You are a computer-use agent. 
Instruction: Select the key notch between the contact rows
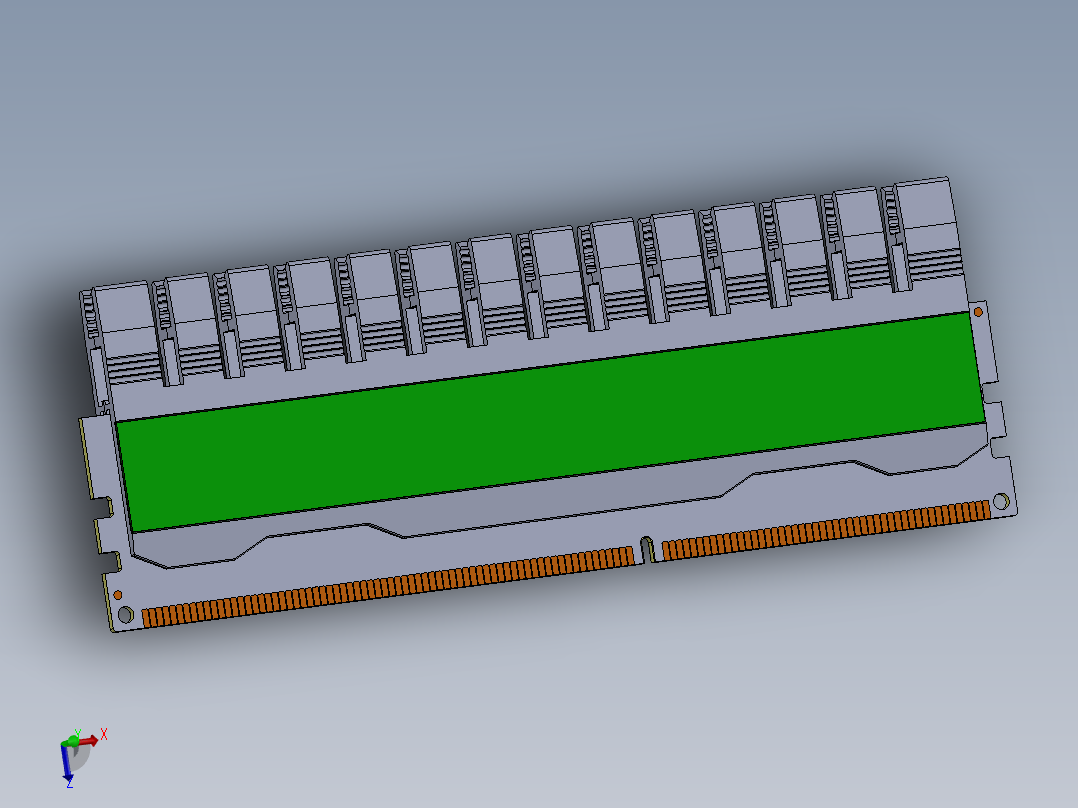[646, 549]
